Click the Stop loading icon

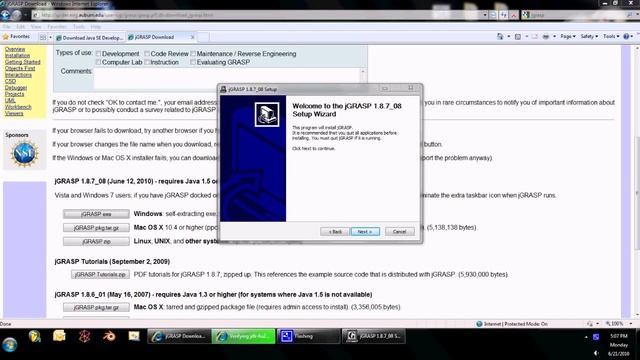(x=514, y=15)
